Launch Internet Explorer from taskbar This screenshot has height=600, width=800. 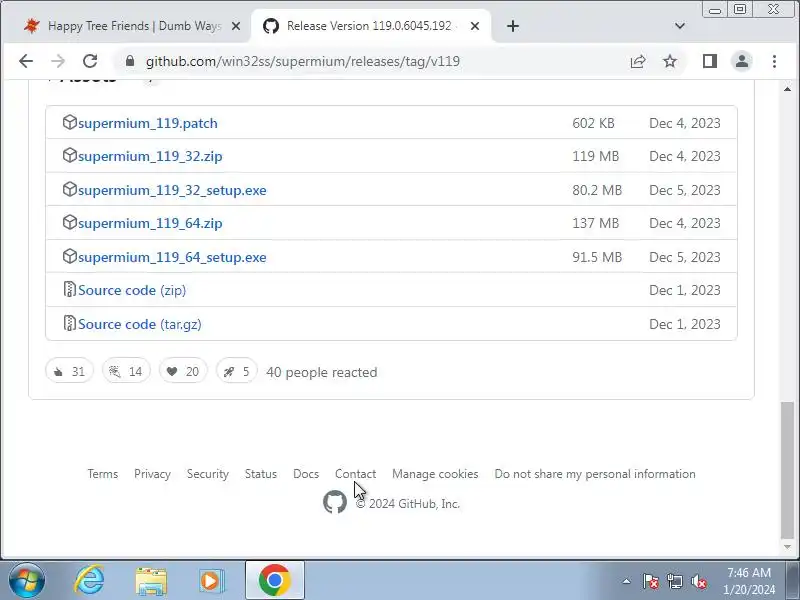click(x=90, y=581)
